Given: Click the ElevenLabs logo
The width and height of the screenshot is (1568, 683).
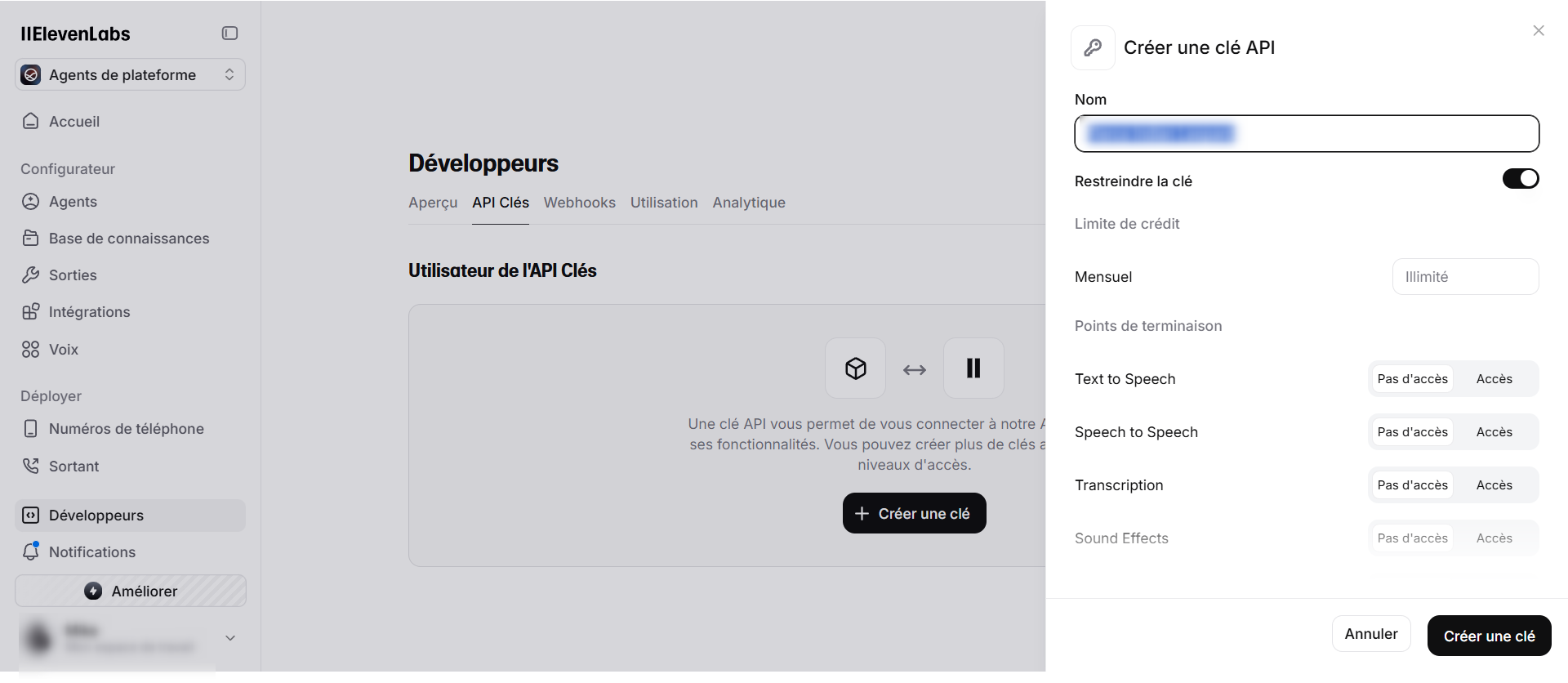Looking at the screenshot, I should coord(75,33).
